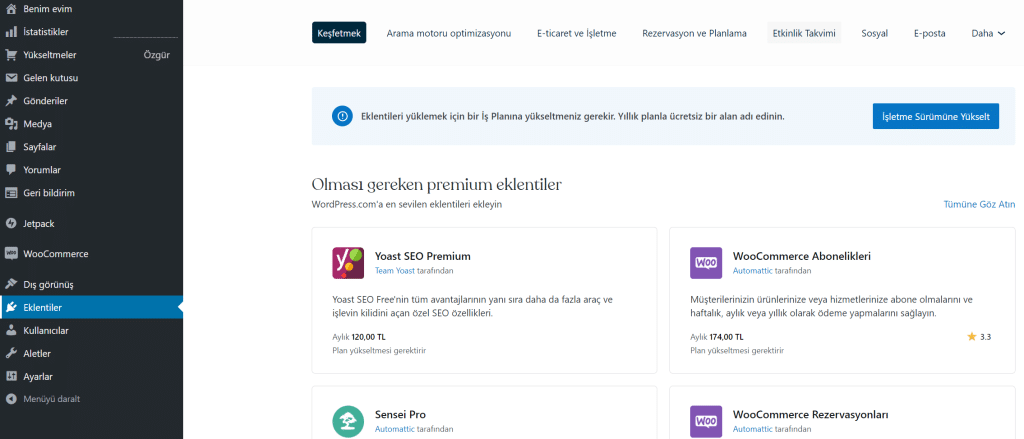Open the Team Yoast author link

395,270
